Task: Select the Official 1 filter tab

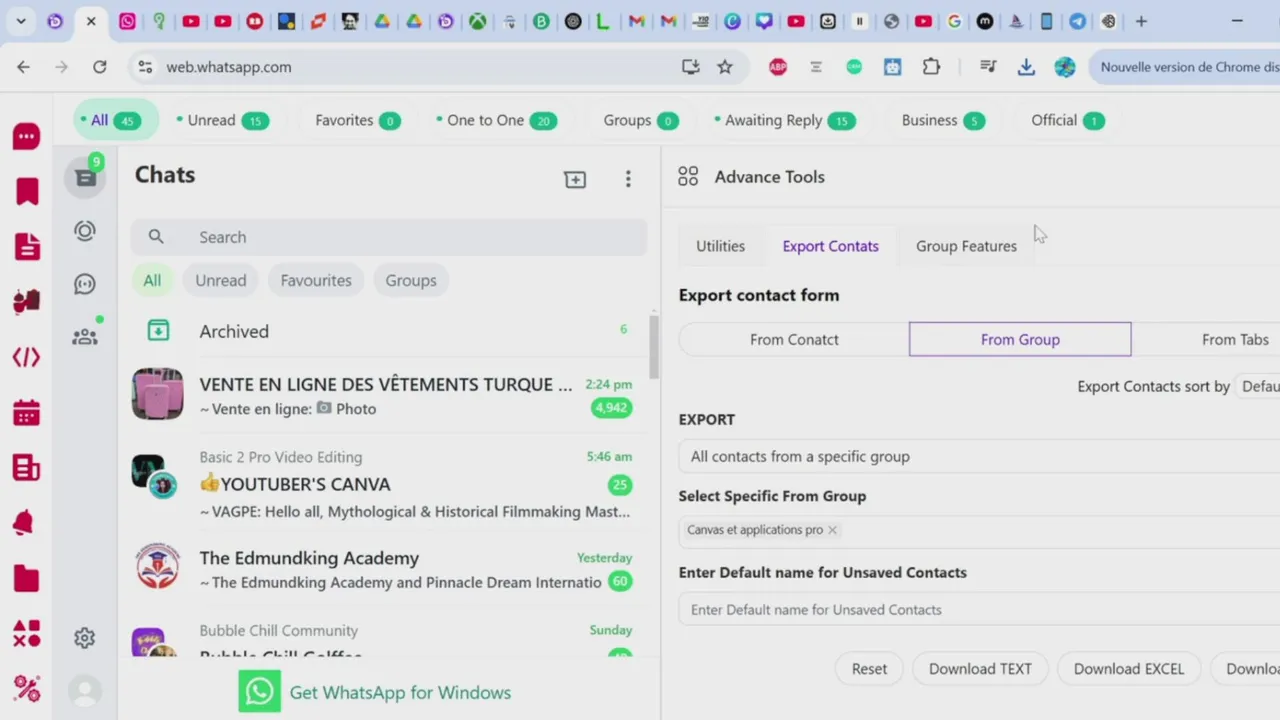Action: pos(1067,120)
